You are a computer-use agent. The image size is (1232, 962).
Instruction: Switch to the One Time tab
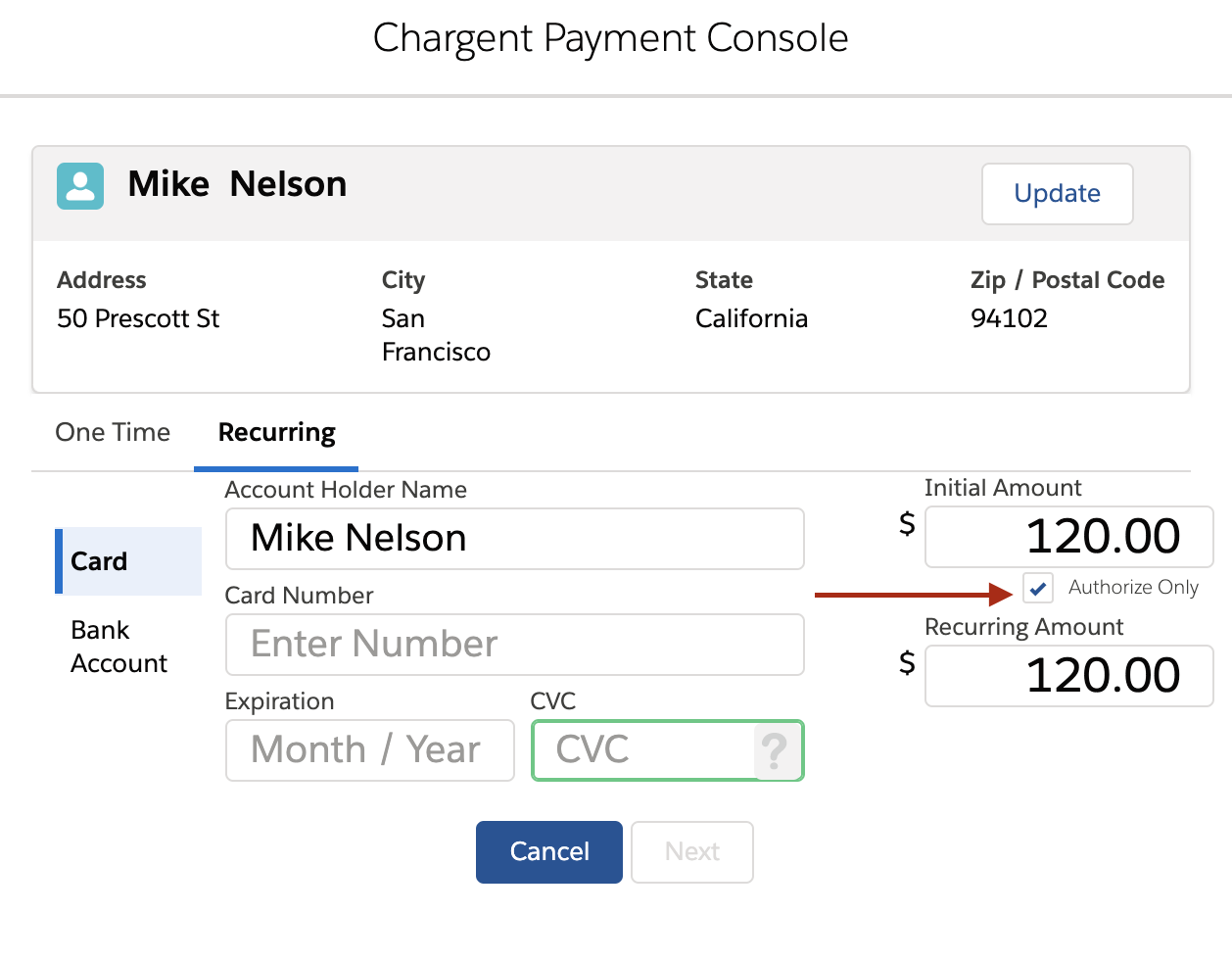112,432
